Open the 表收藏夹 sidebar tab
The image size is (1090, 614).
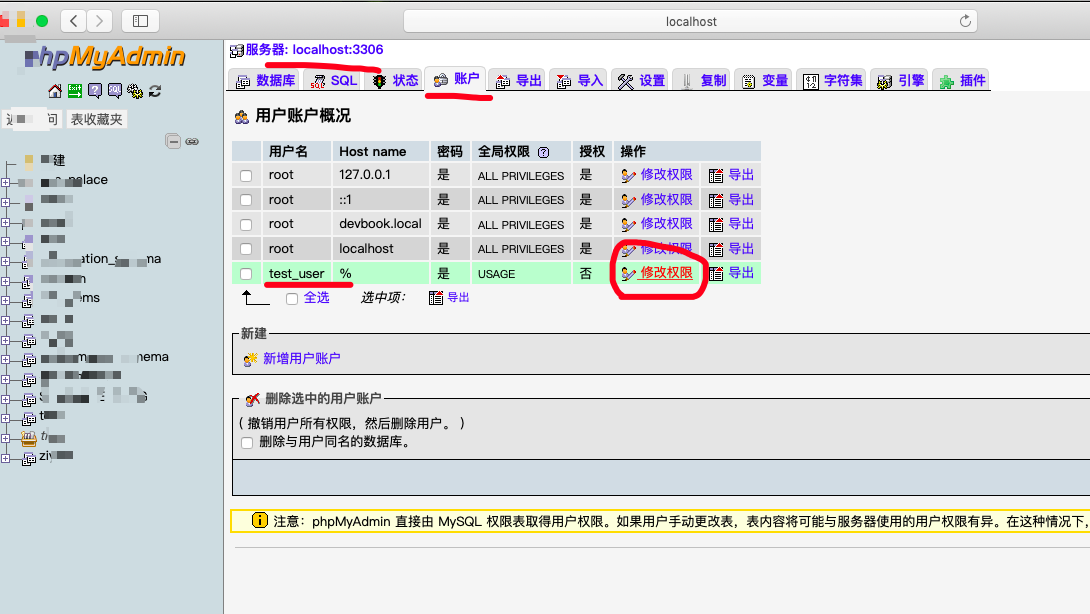97,120
